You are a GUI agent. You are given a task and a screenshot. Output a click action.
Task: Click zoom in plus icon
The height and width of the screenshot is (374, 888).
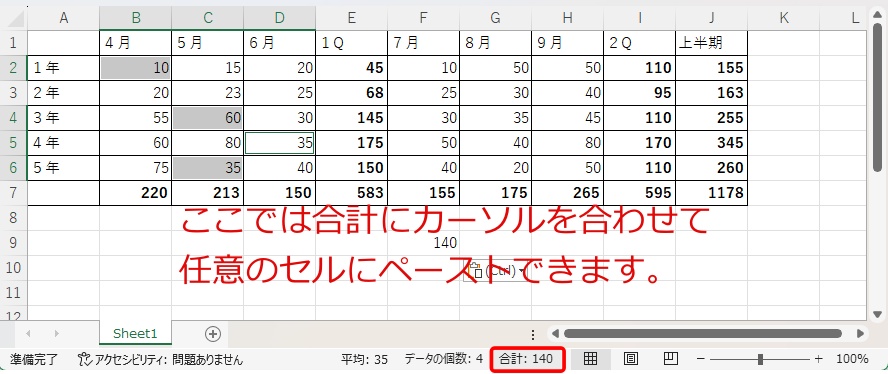pos(818,359)
